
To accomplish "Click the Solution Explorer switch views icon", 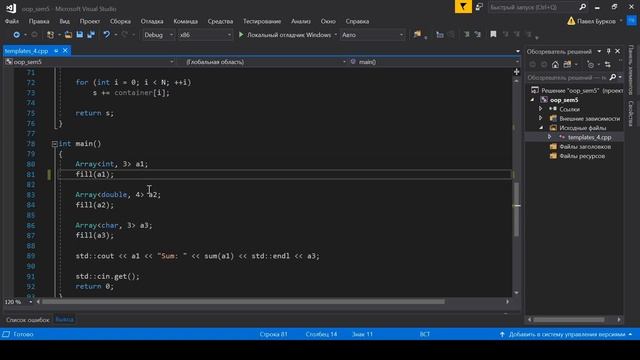I will (x=567, y=65).
